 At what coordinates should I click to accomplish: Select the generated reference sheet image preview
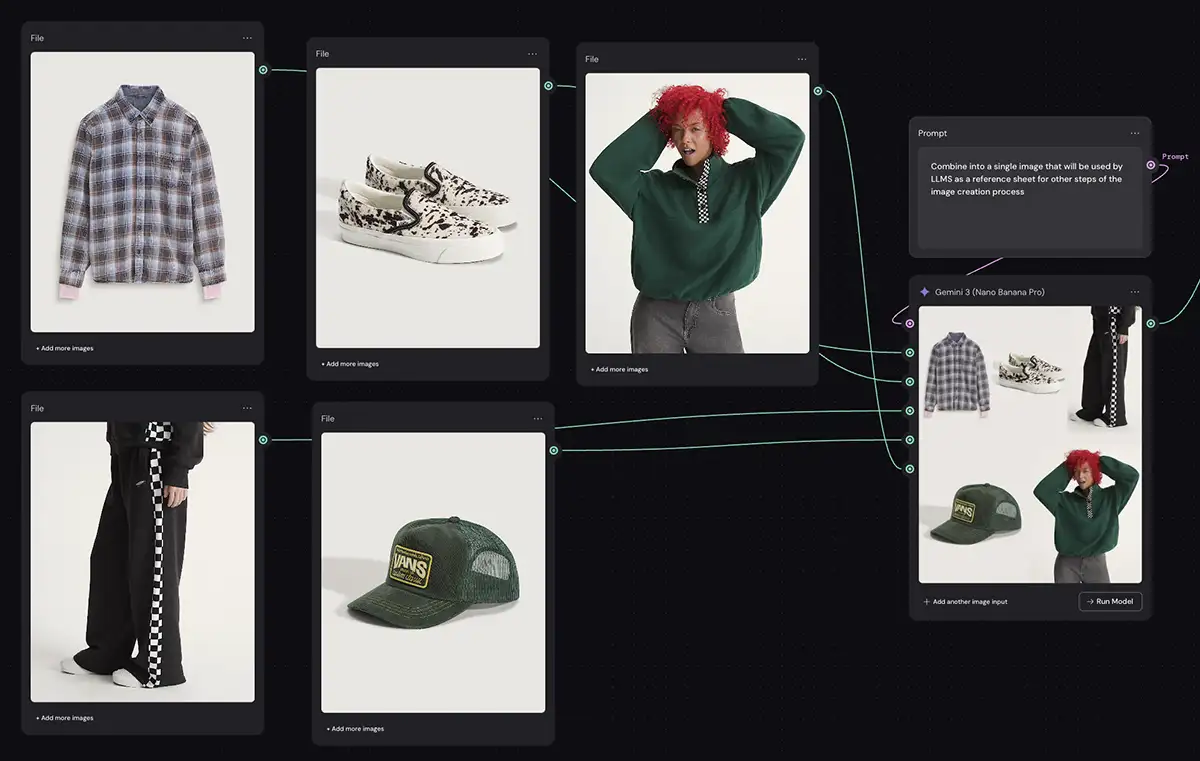1030,444
